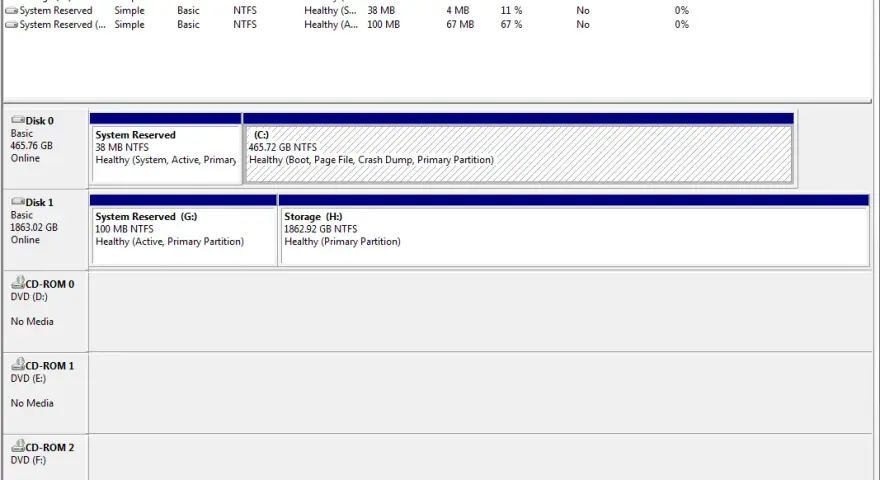Click the CD-ROM 1 optical drive icon
The height and width of the screenshot is (480, 880).
pos(18,364)
